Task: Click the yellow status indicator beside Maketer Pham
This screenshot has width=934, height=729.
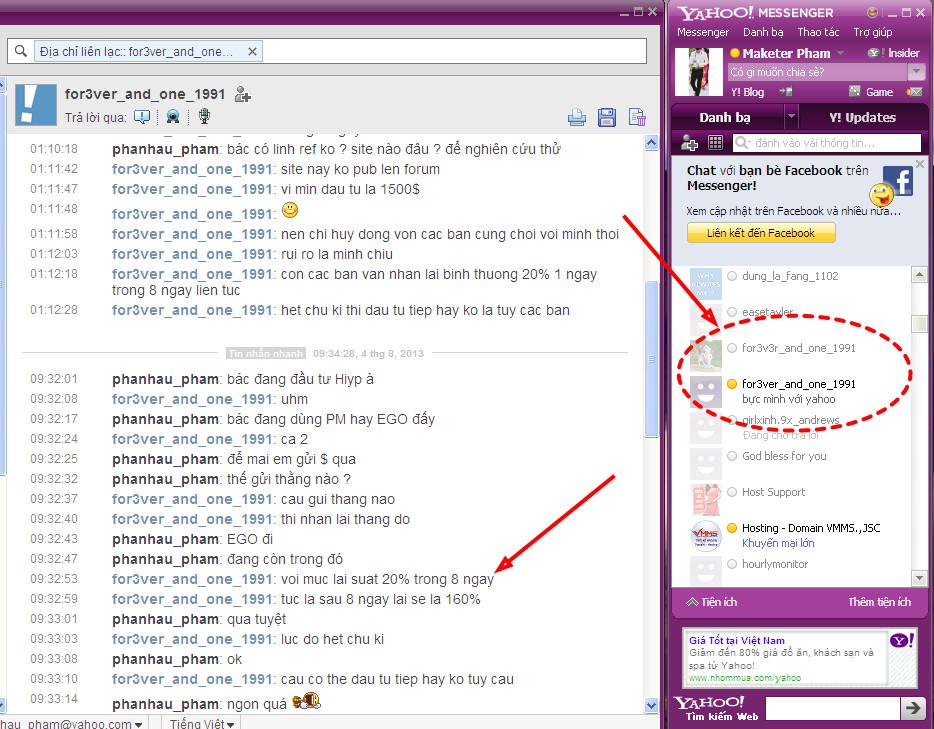Action: click(735, 54)
